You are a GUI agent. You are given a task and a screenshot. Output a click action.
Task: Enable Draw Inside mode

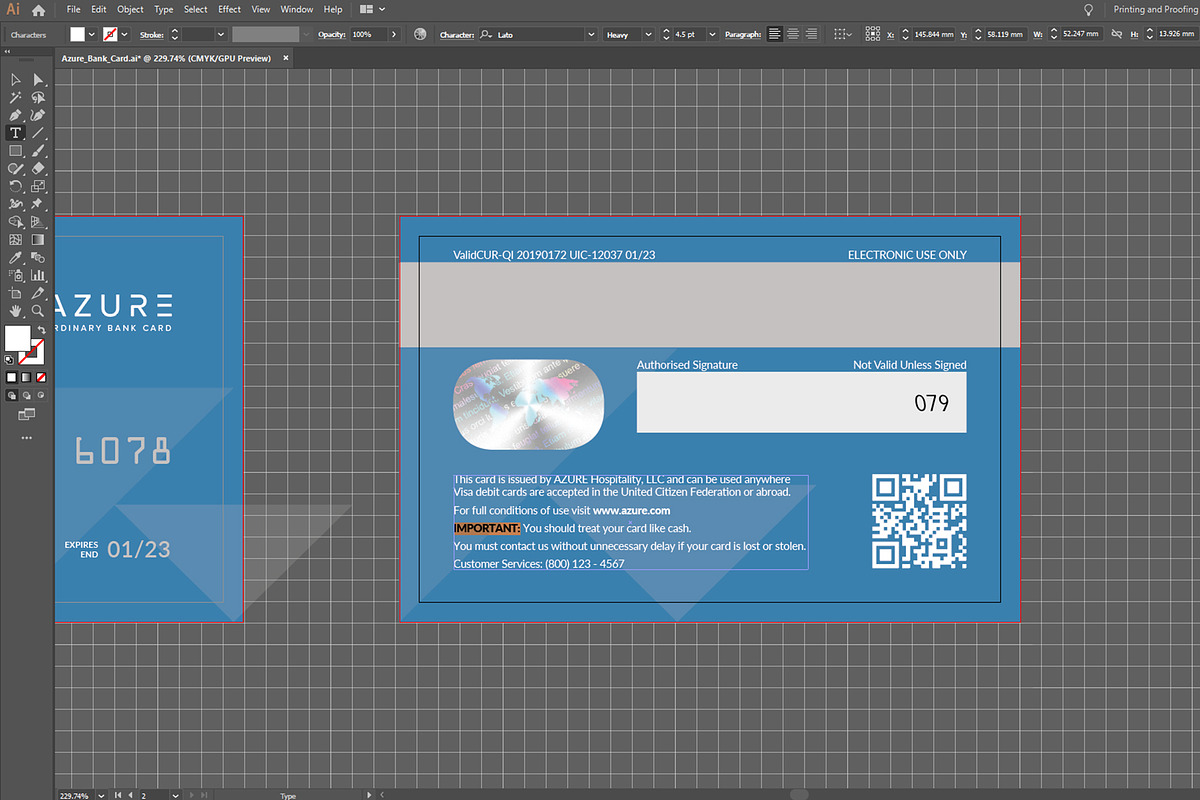[x=40, y=395]
